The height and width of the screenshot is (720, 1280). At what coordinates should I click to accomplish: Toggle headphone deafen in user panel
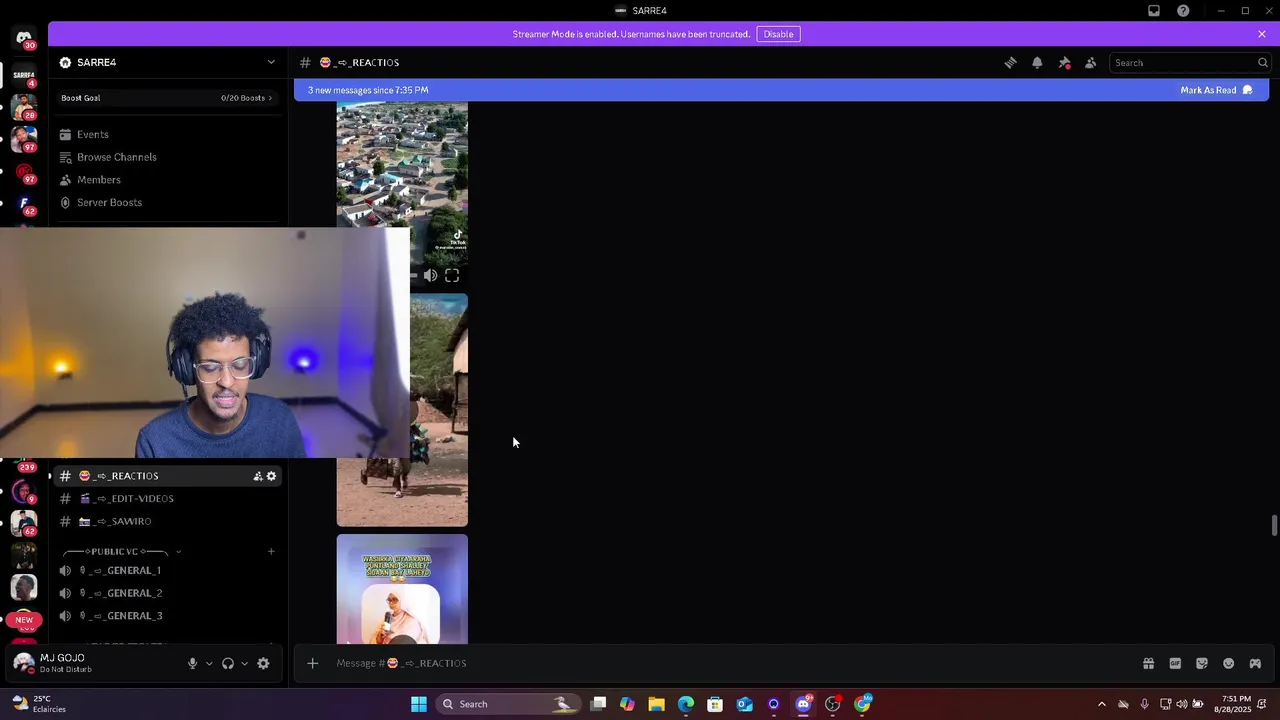(228, 663)
